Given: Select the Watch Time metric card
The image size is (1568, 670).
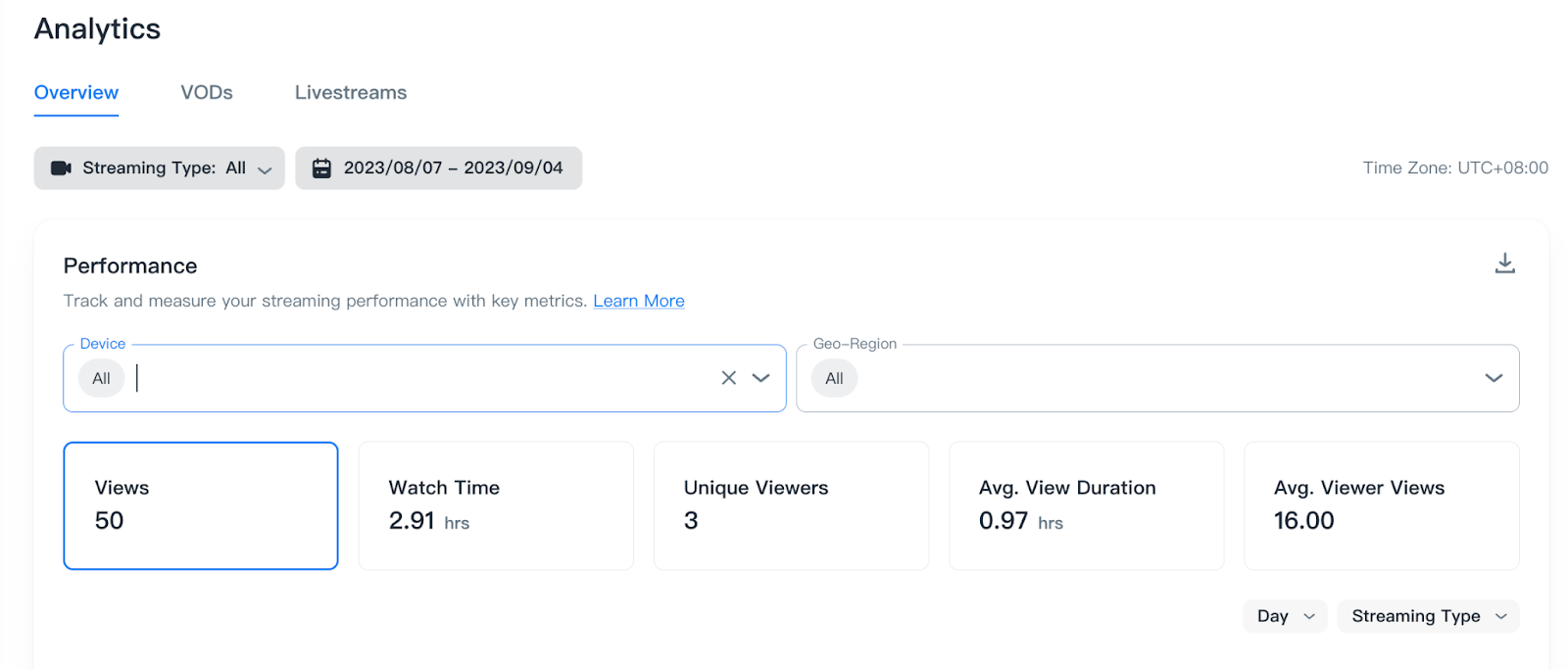Looking at the screenshot, I should 496,505.
